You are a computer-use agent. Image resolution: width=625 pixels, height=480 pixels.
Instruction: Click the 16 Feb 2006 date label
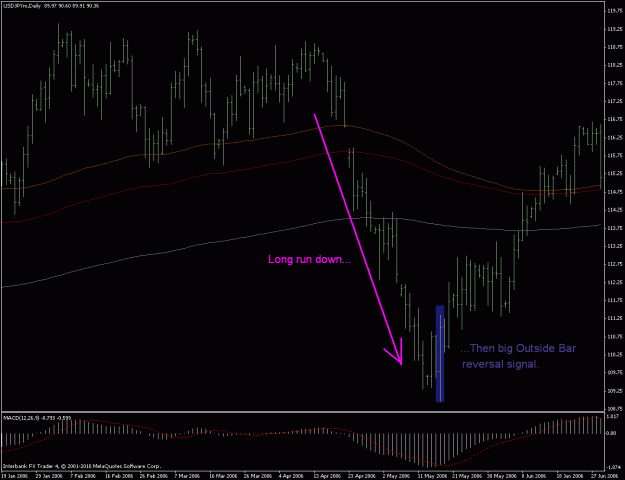click(x=118, y=476)
